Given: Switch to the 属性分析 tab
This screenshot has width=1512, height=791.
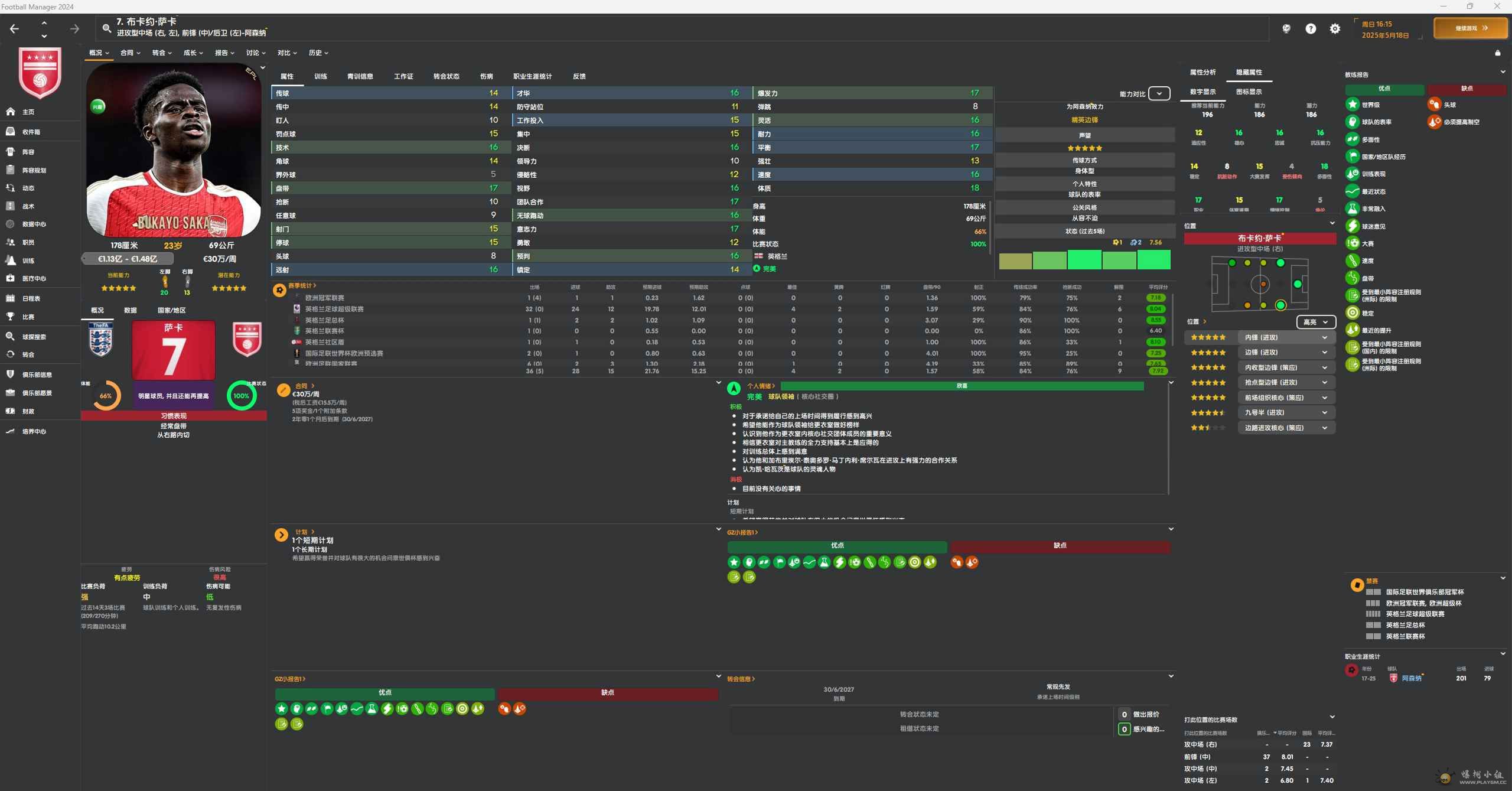Looking at the screenshot, I should (1203, 72).
